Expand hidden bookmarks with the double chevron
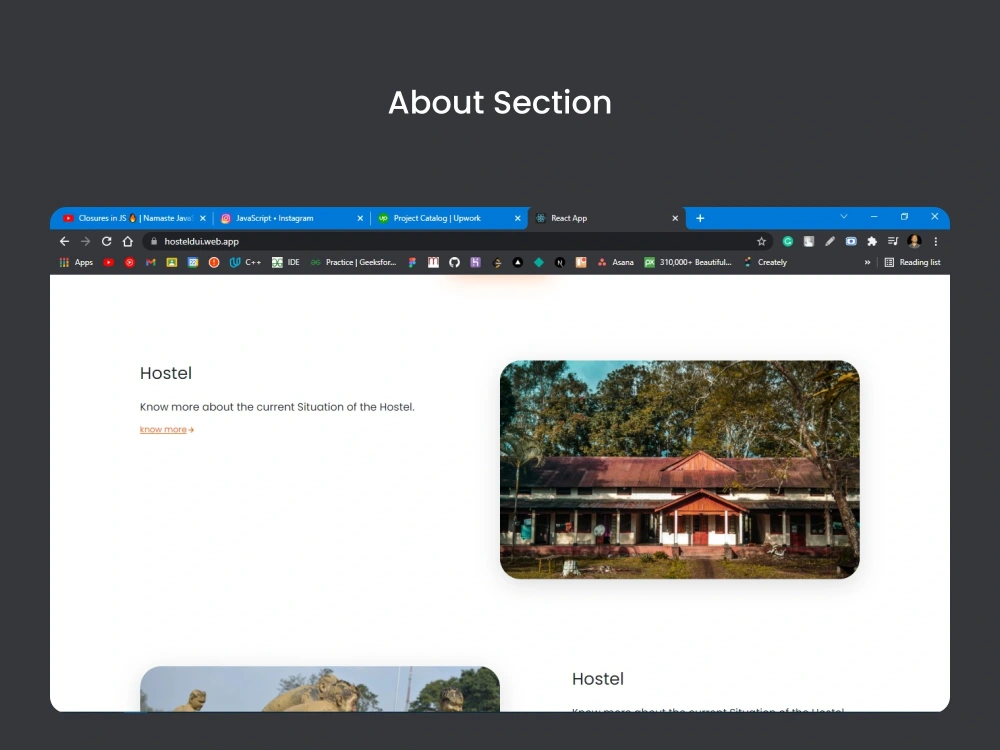 coord(867,262)
